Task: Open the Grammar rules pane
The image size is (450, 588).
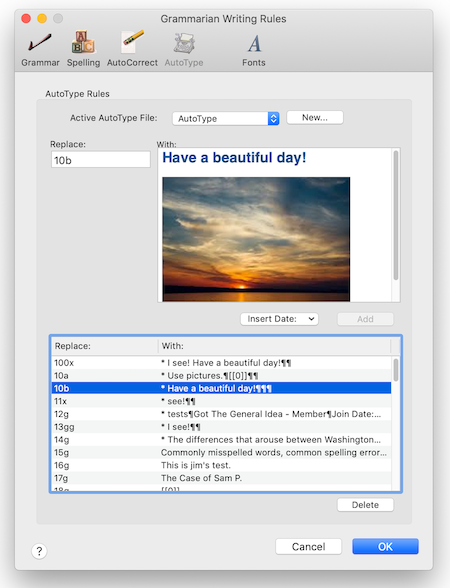Action: click(40, 49)
